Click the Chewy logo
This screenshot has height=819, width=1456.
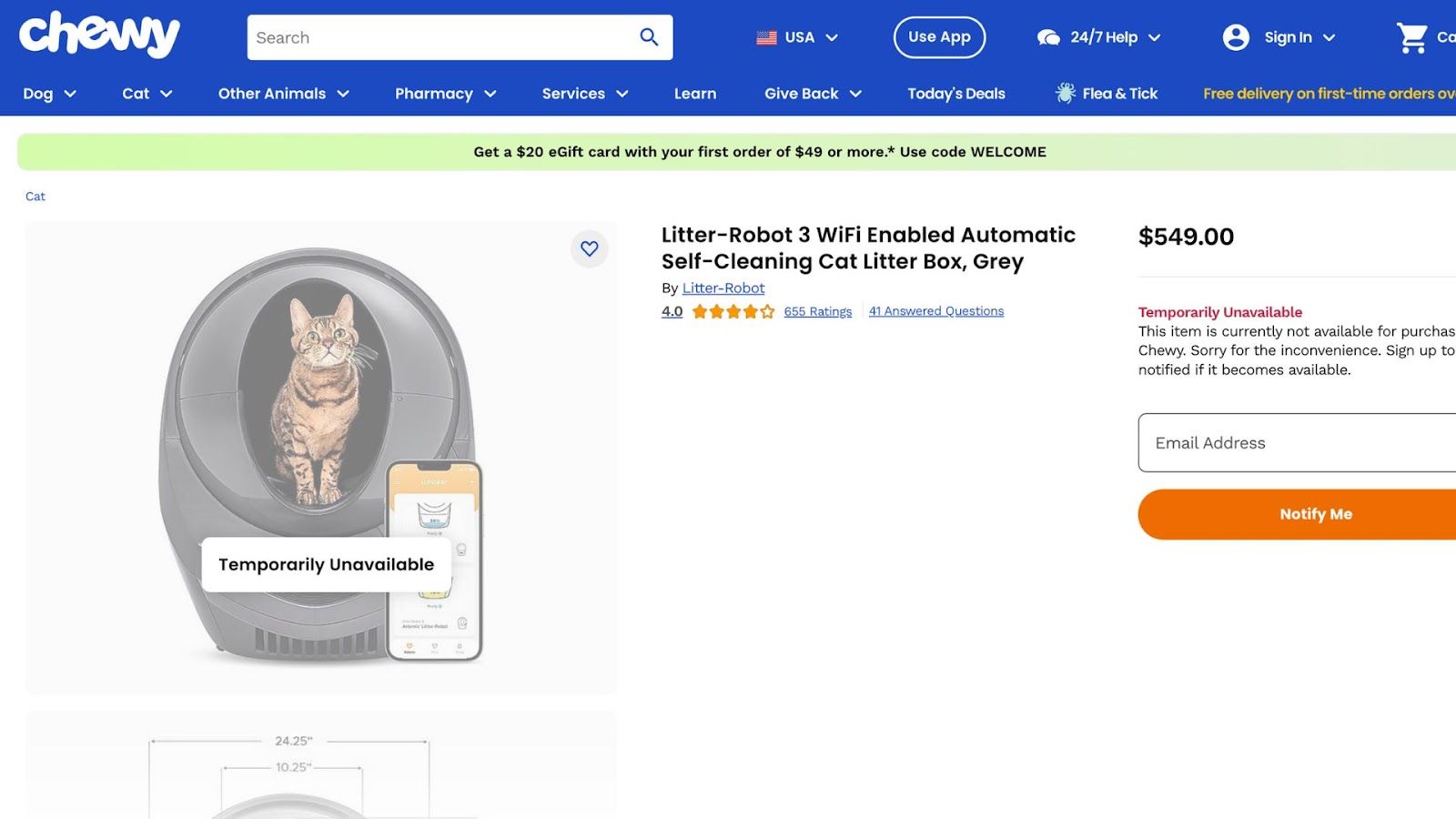99,35
